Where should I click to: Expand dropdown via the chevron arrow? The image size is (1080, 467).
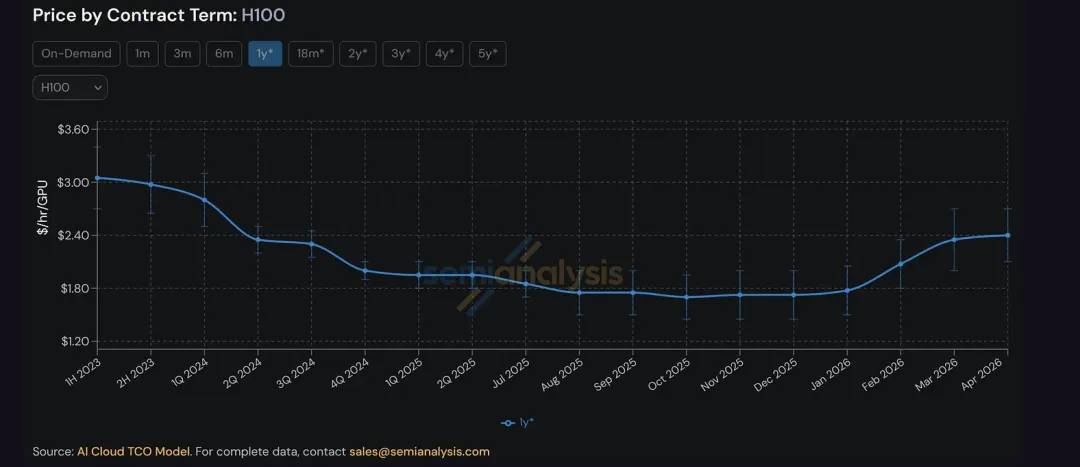coord(97,87)
